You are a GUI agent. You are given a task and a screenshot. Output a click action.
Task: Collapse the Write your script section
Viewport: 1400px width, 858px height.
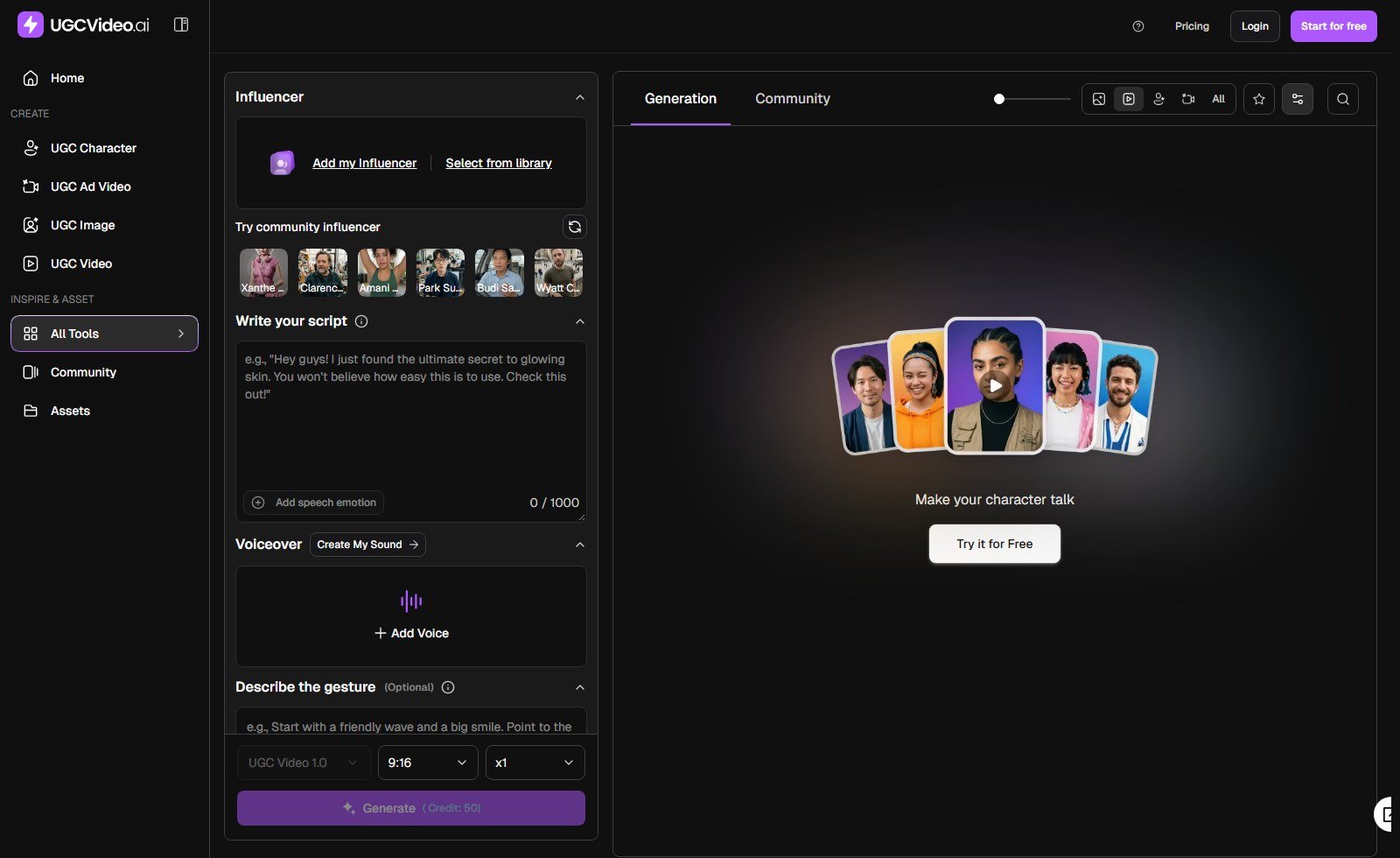point(580,321)
